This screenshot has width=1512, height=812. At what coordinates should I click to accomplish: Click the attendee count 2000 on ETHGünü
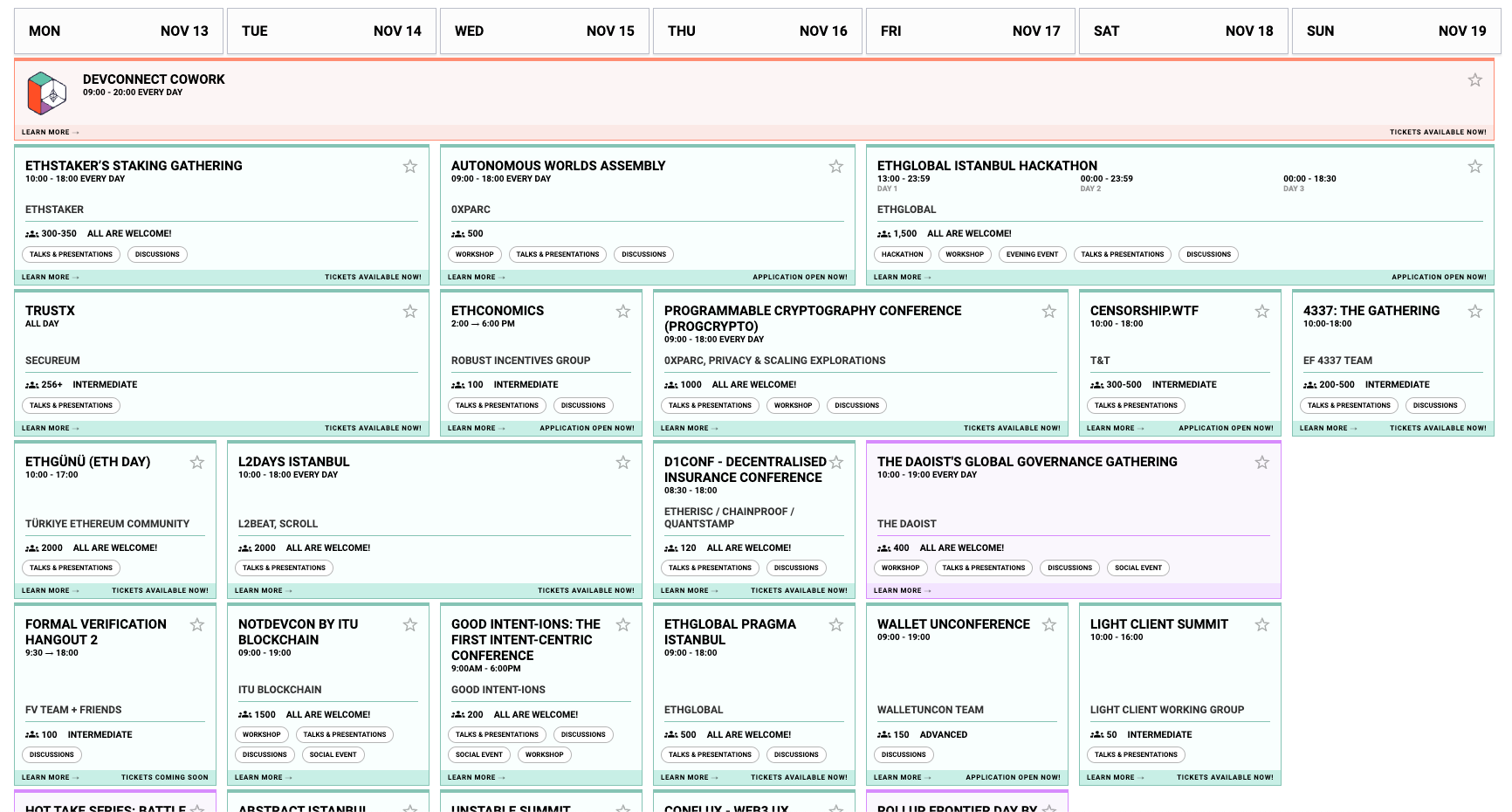52,548
